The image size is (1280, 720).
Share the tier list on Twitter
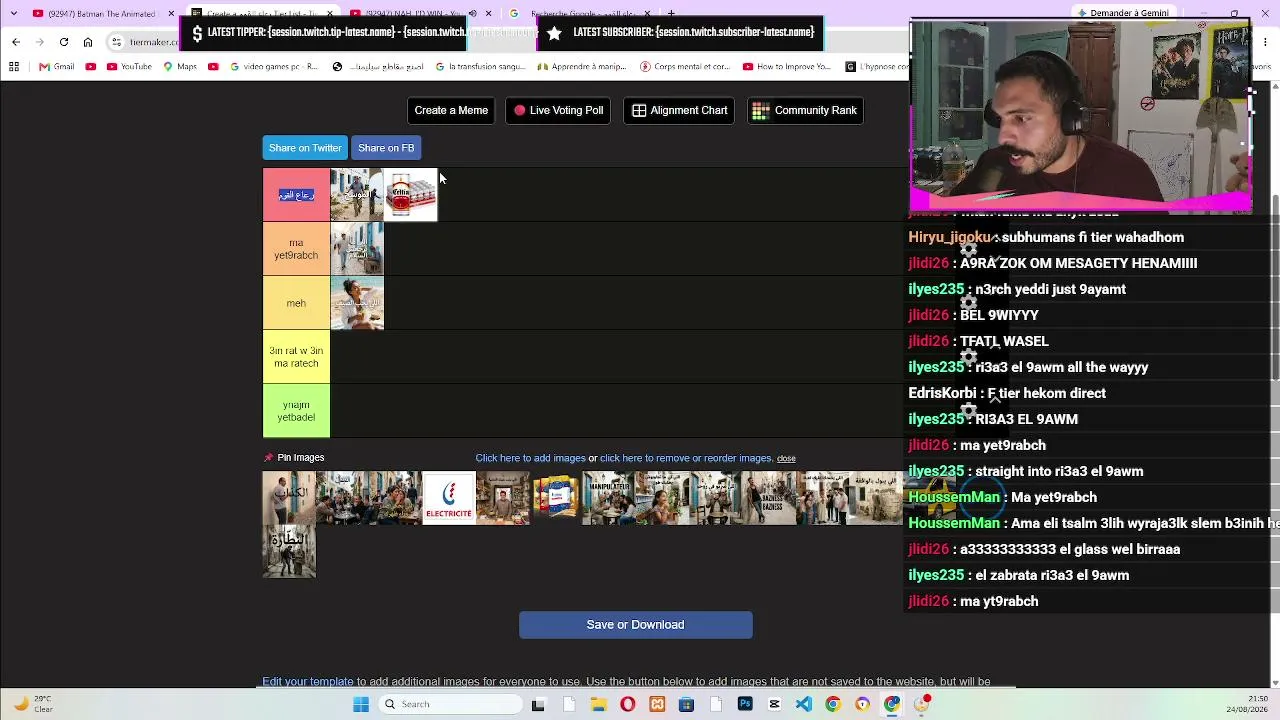pyautogui.click(x=305, y=148)
